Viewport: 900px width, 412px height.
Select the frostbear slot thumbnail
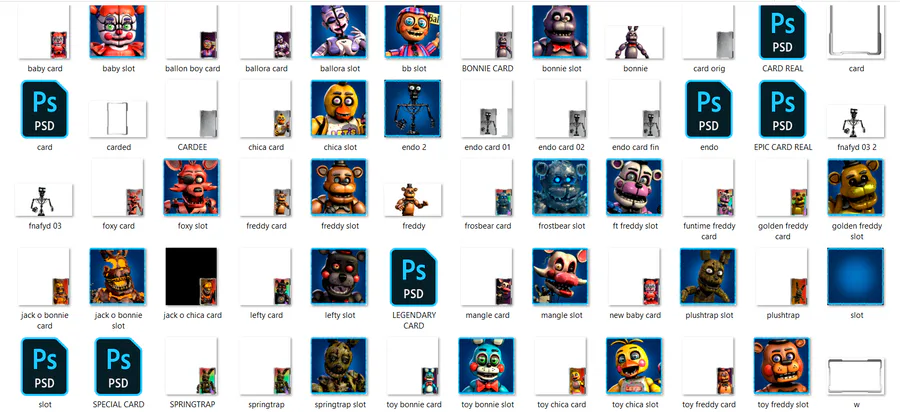(561, 187)
